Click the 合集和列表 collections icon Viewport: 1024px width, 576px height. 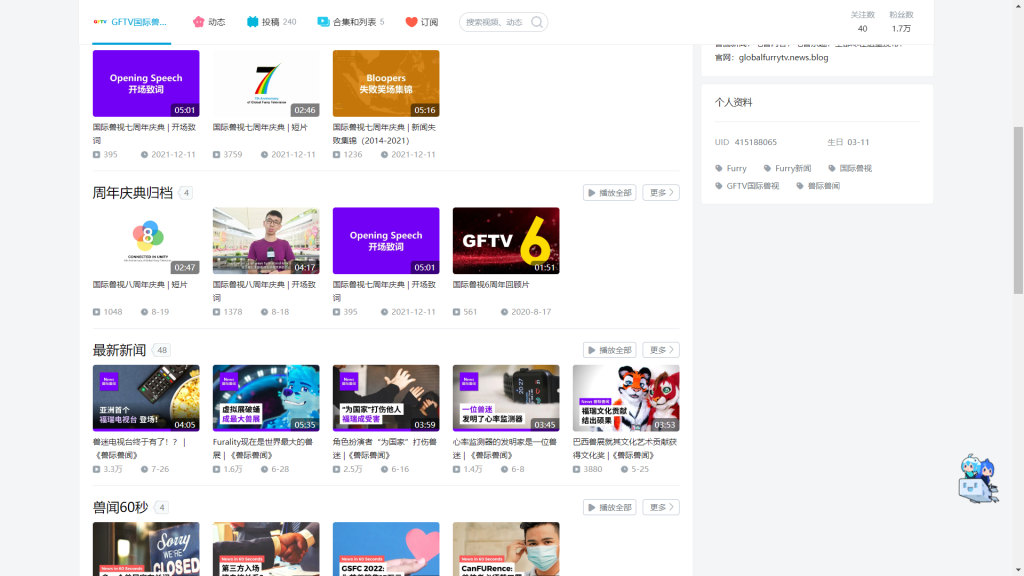pos(323,22)
